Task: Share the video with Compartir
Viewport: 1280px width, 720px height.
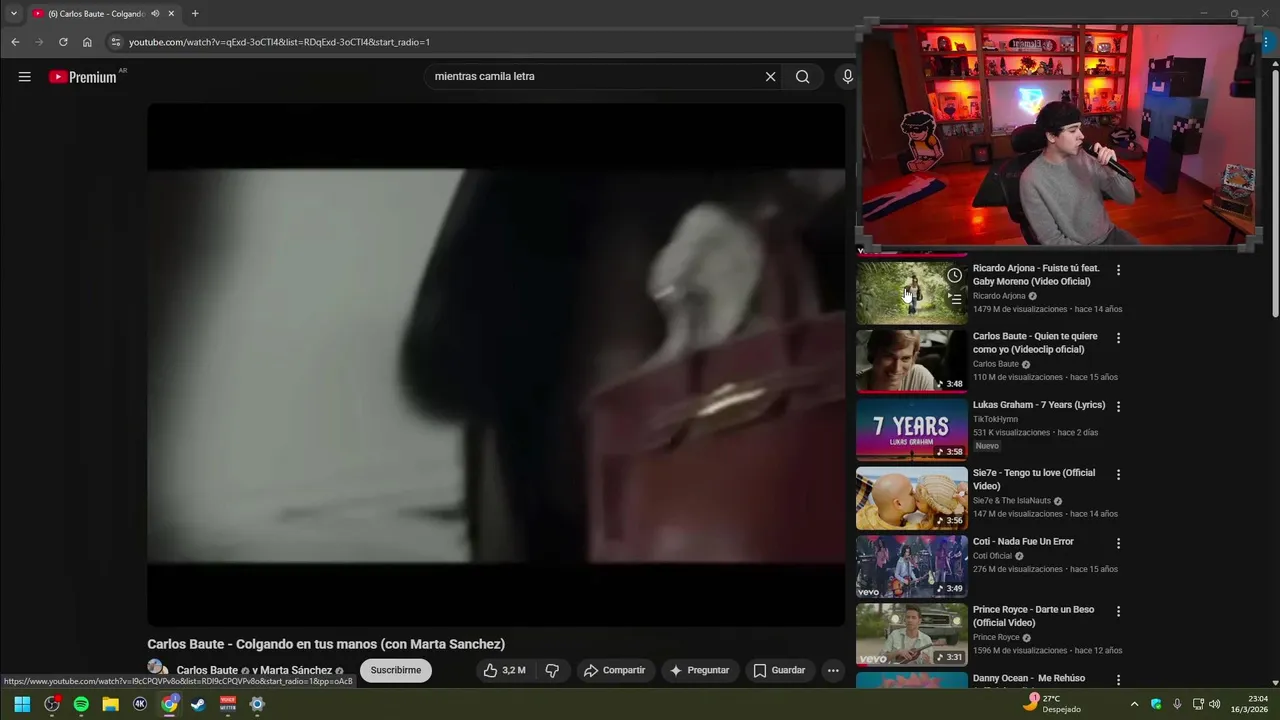Action: (614, 670)
